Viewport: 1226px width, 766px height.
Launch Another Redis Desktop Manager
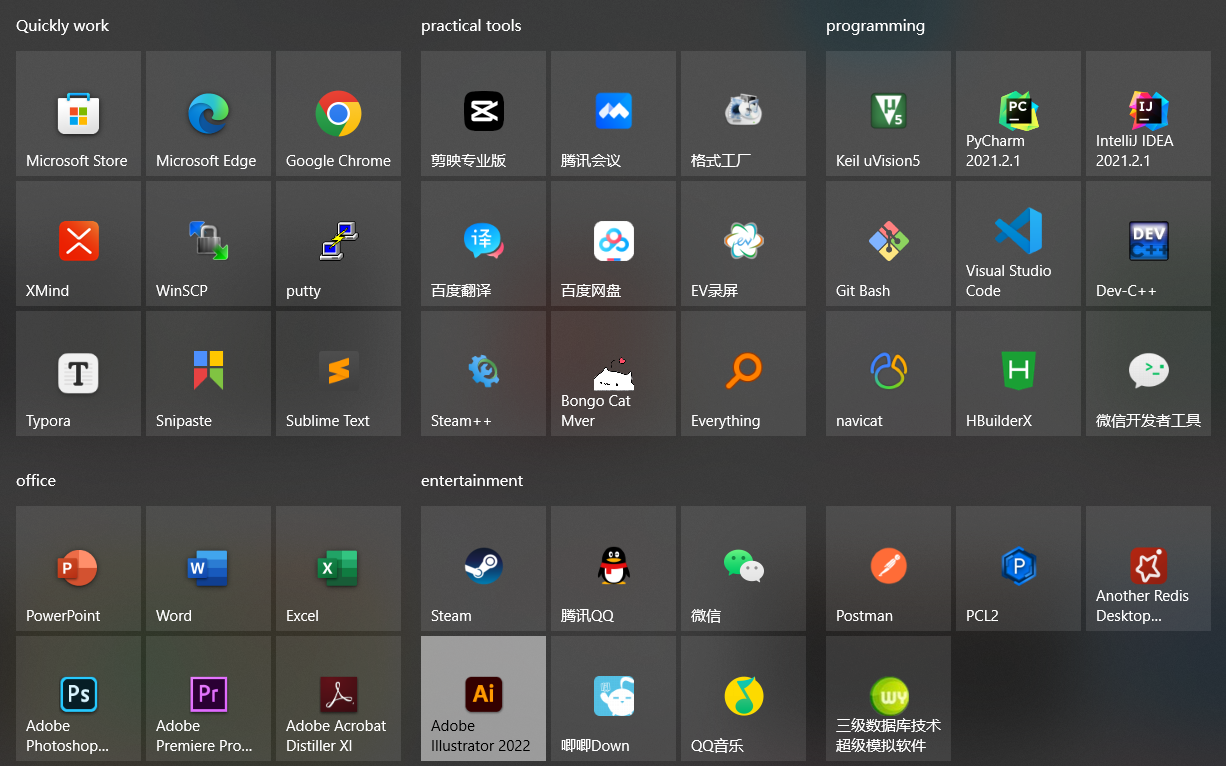[x=1148, y=568]
